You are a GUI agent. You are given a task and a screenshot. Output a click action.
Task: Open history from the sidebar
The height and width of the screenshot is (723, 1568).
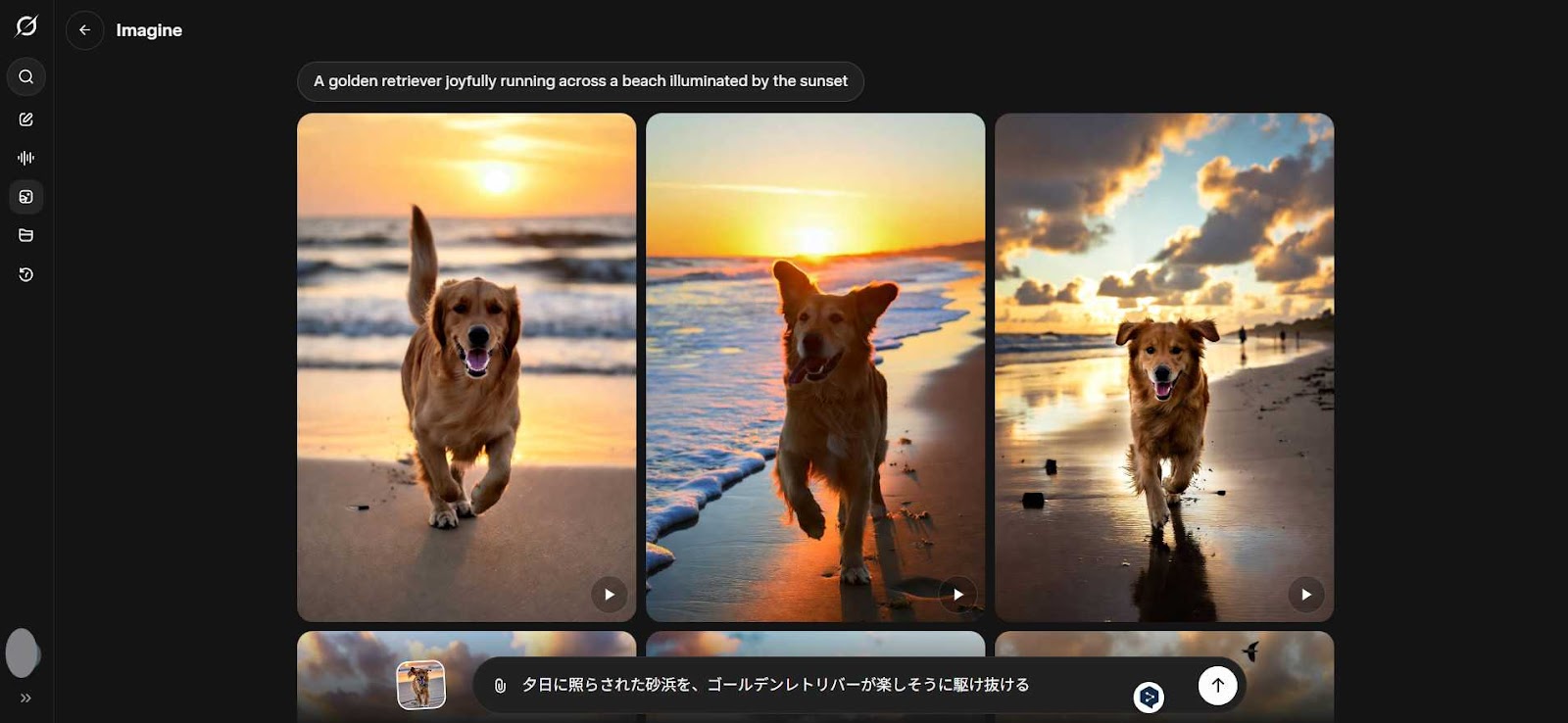click(26, 274)
